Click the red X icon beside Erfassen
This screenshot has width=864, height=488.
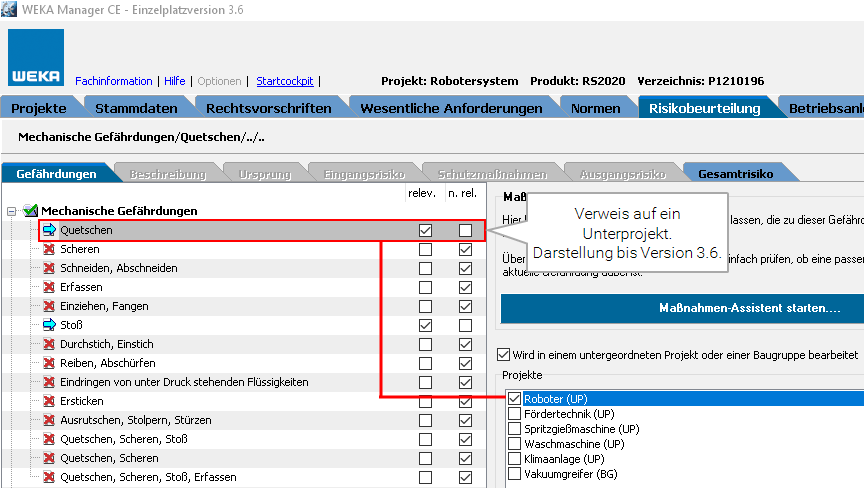tap(49, 288)
